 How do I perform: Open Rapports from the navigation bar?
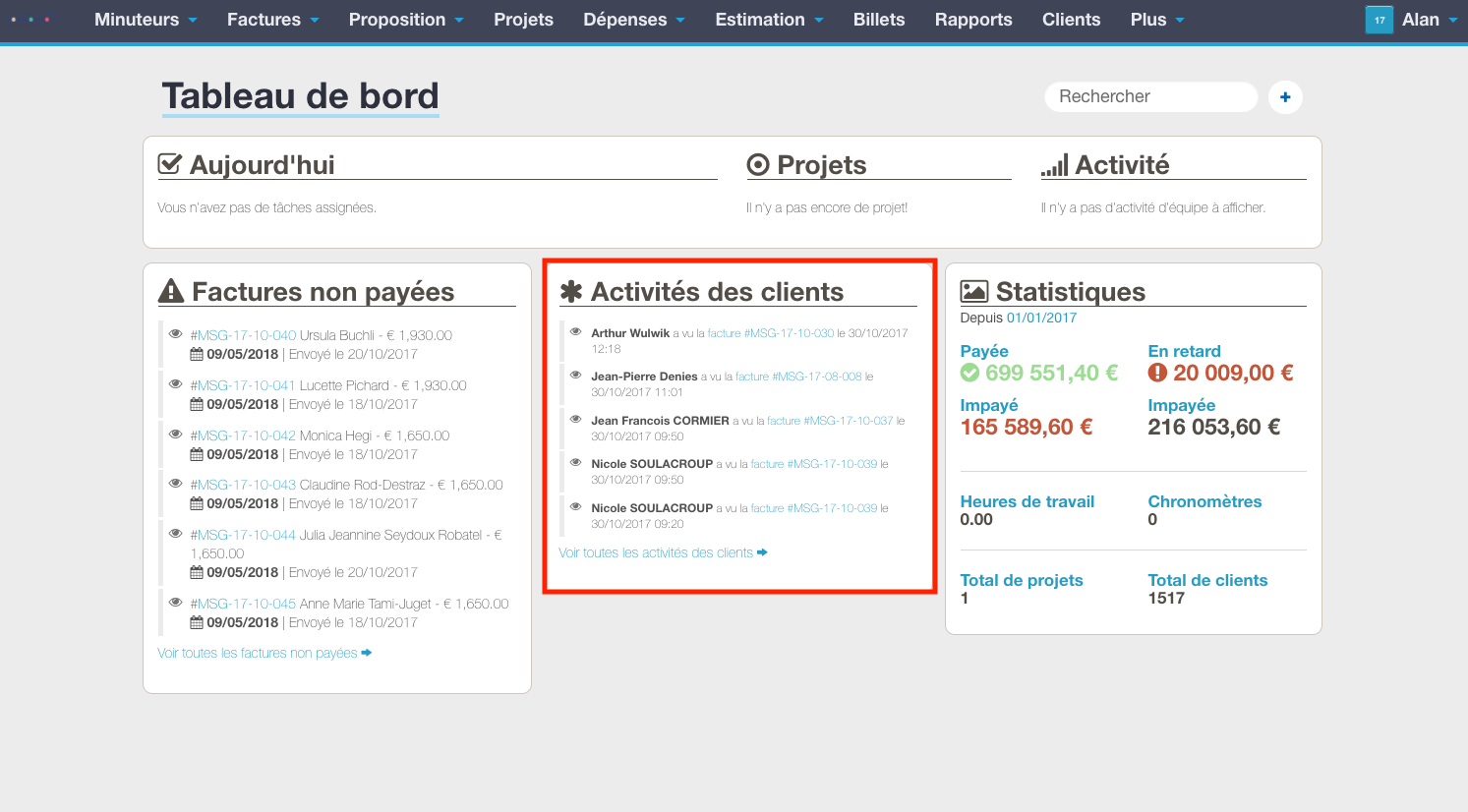973,20
